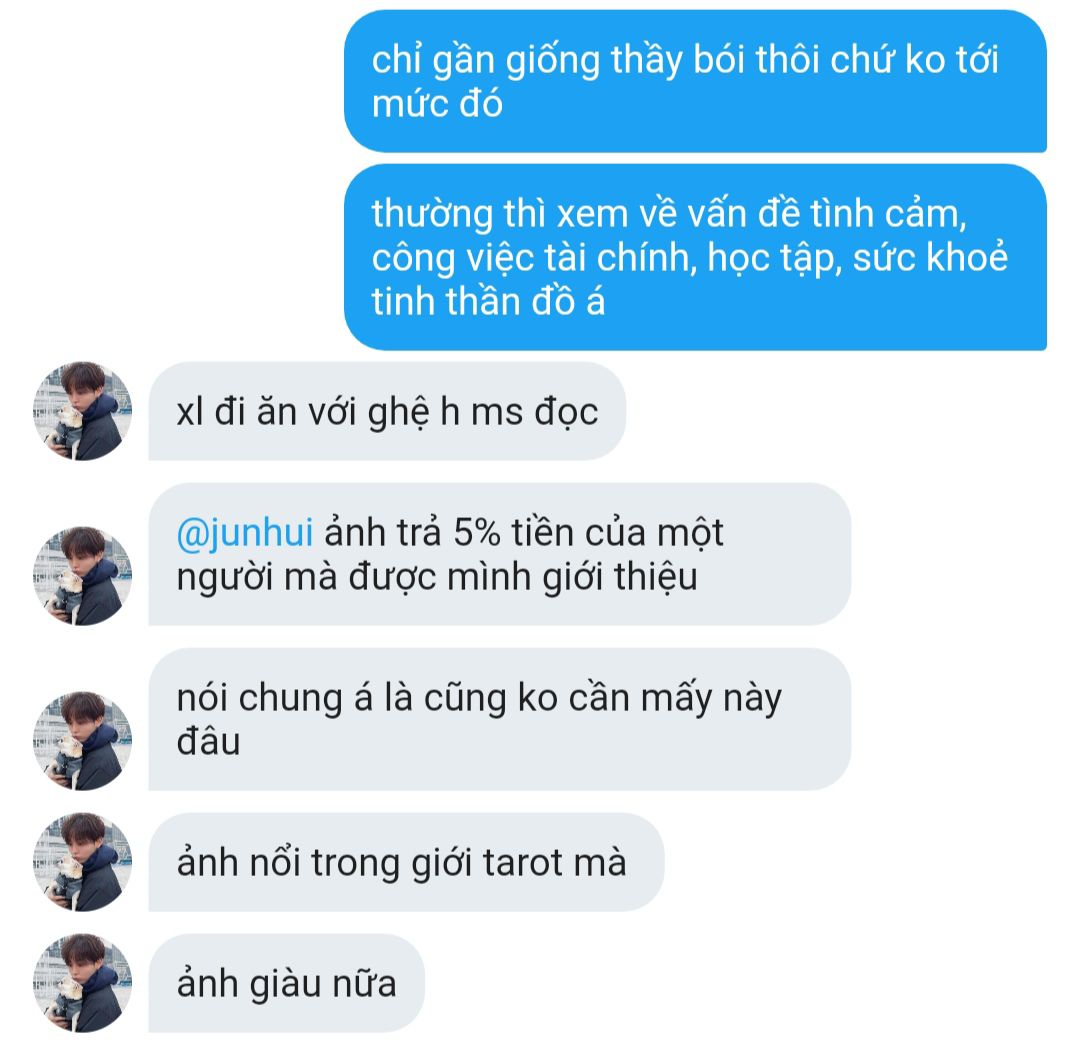Click the line "tinh thần đồ á"
This screenshot has width=1080, height=1050.
click(x=488, y=302)
